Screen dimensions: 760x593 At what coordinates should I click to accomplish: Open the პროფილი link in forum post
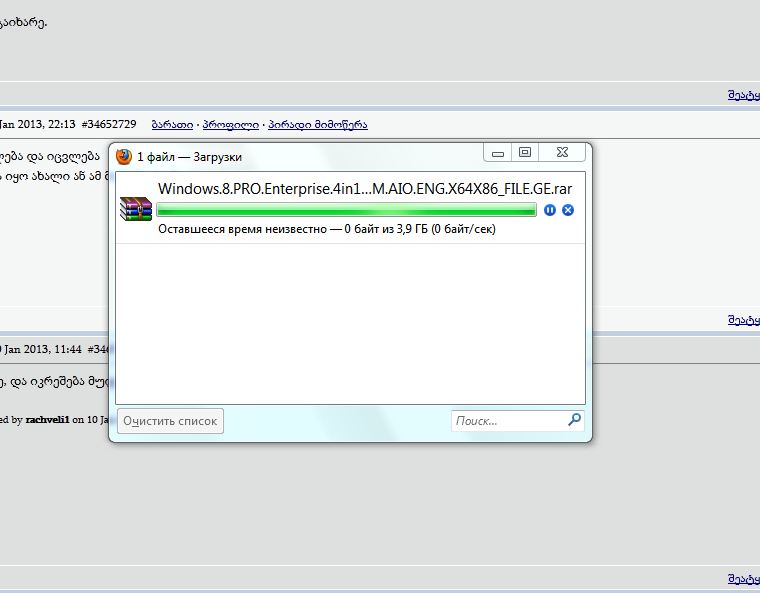[x=231, y=125]
